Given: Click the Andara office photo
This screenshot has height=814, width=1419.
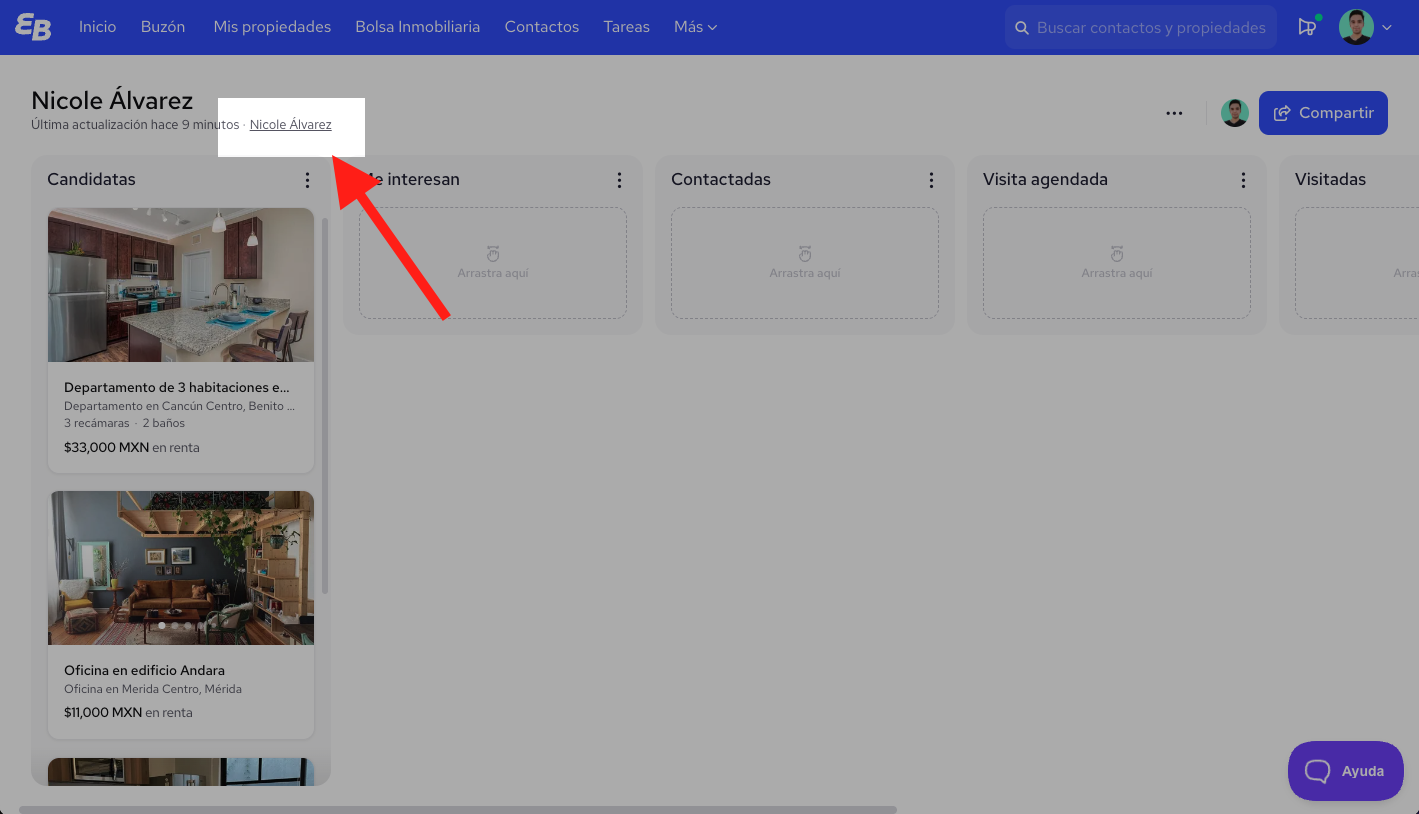Looking at the screenshot, I should pyautogui.click(x=181, y=568).
